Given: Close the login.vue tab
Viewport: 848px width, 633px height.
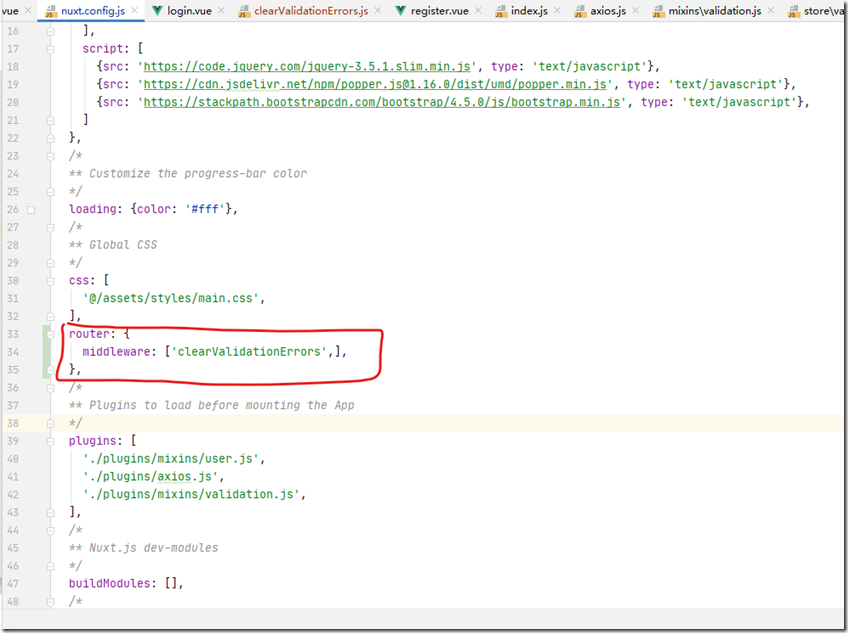Looking at the screenshot, I should [x=221, y=10].
